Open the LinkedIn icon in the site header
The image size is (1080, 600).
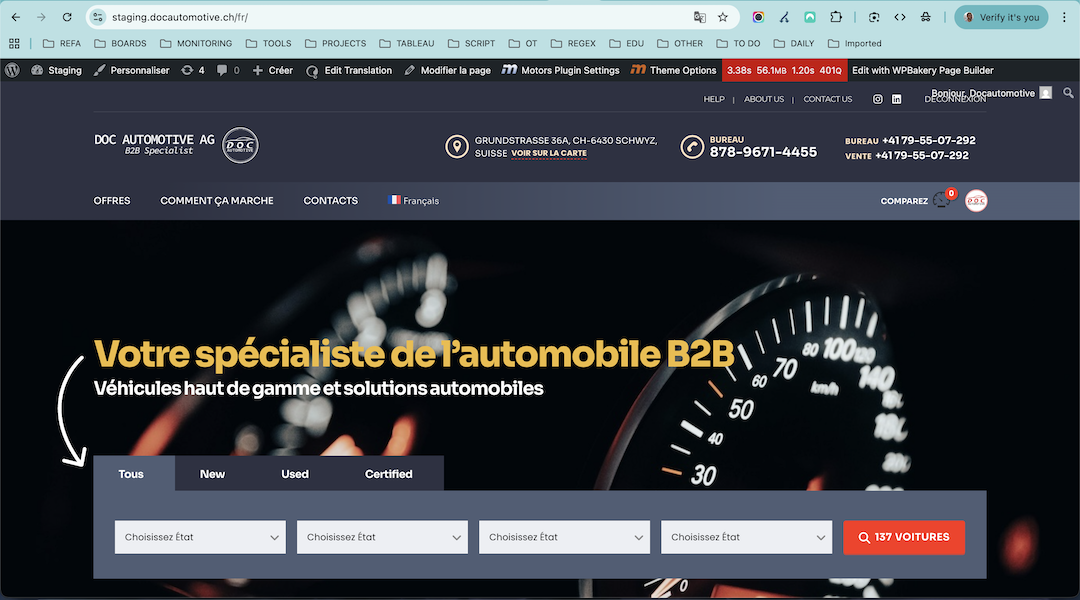pos(896,99)
